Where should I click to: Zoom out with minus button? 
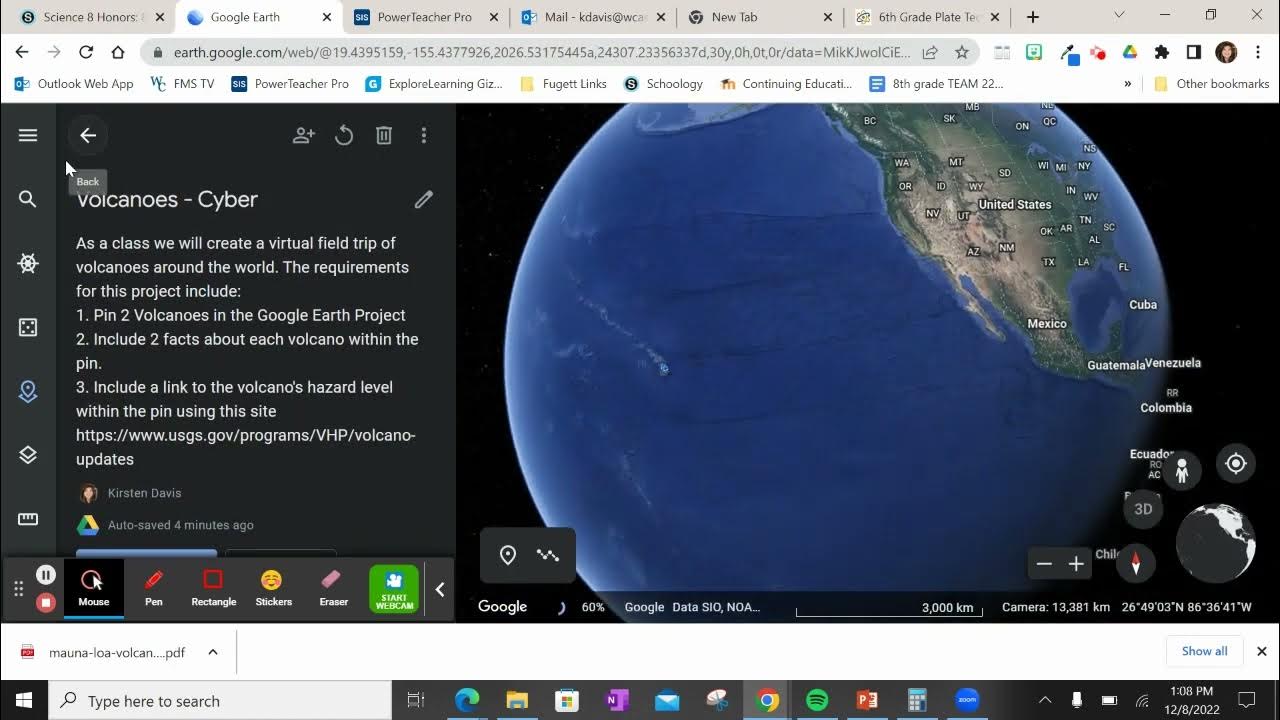click(1044, 564)
